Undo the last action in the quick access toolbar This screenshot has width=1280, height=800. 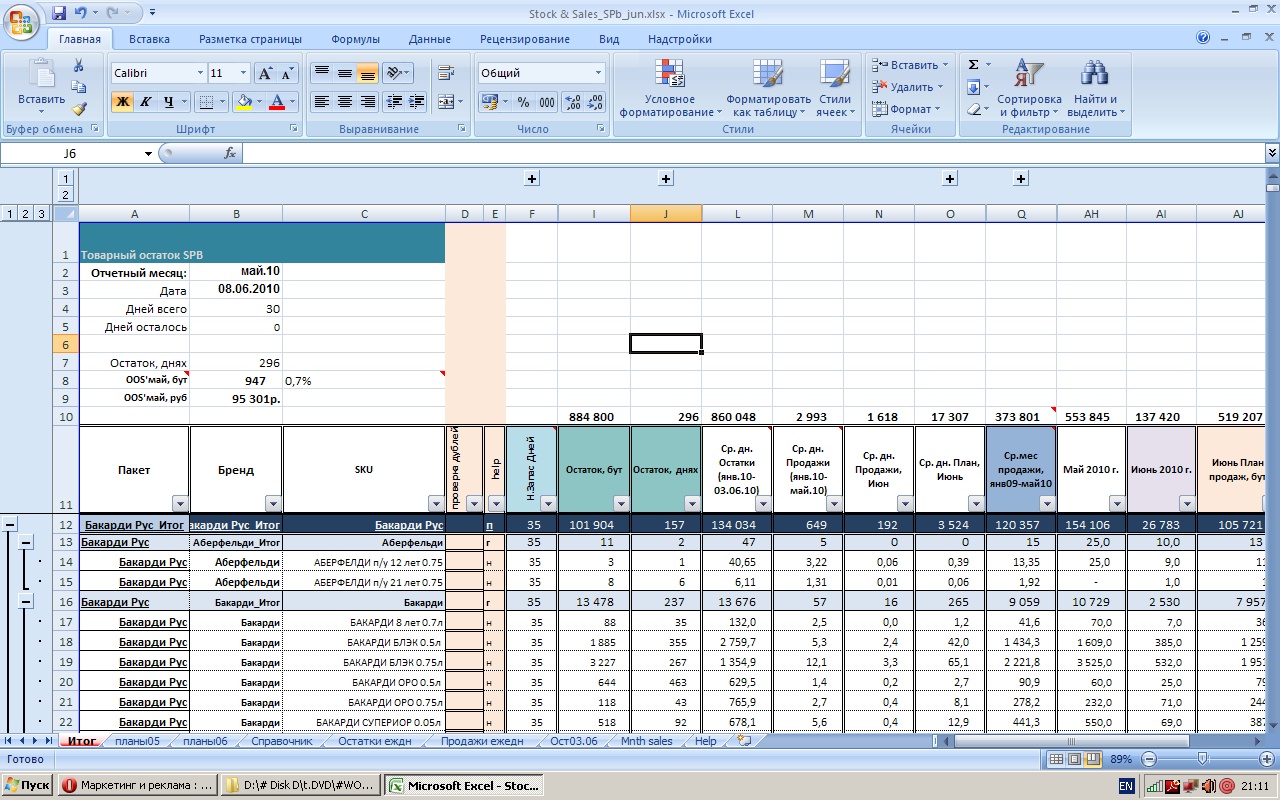[x=81, y=14]
